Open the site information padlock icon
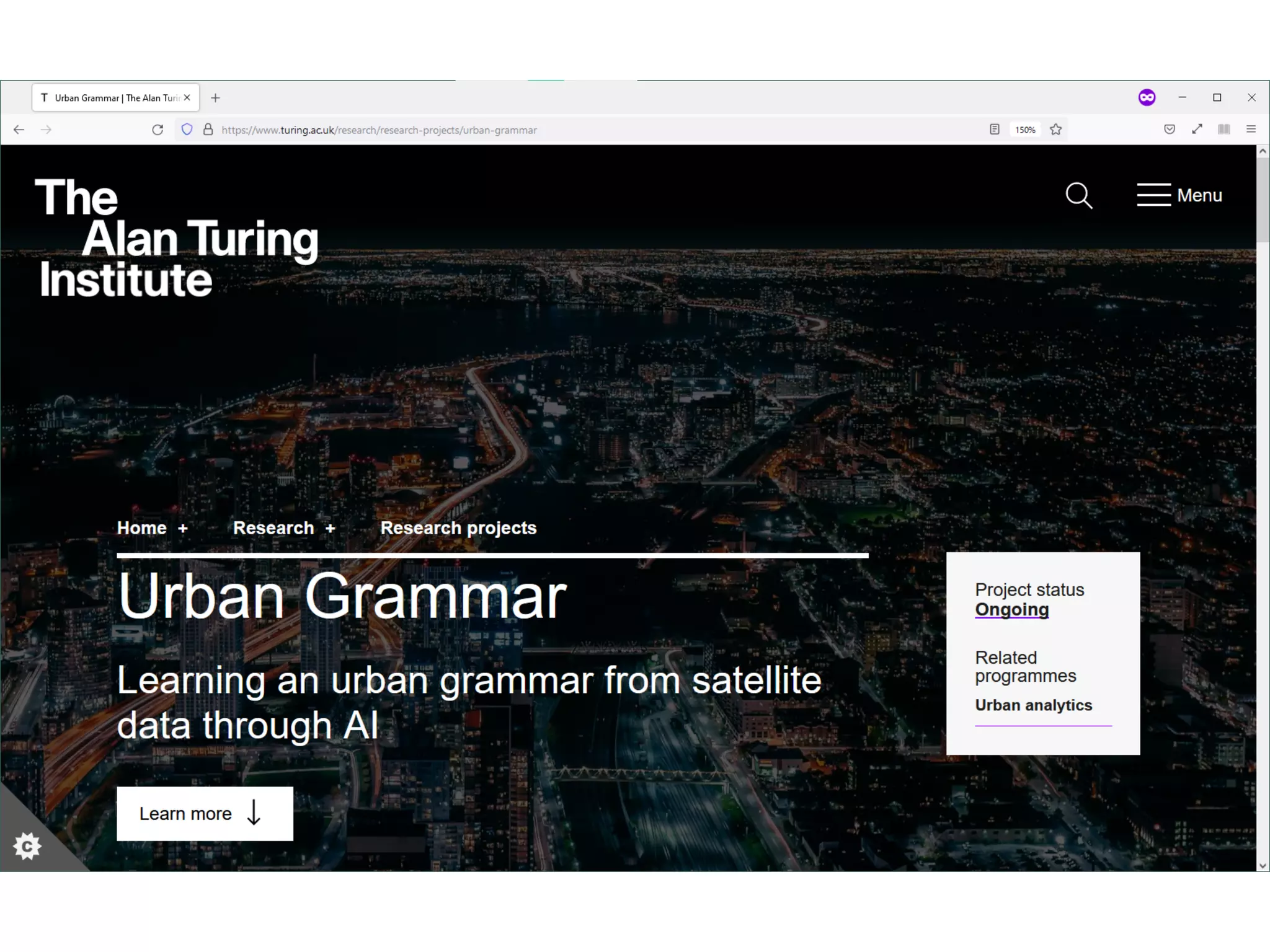 (x=208, y=130)
